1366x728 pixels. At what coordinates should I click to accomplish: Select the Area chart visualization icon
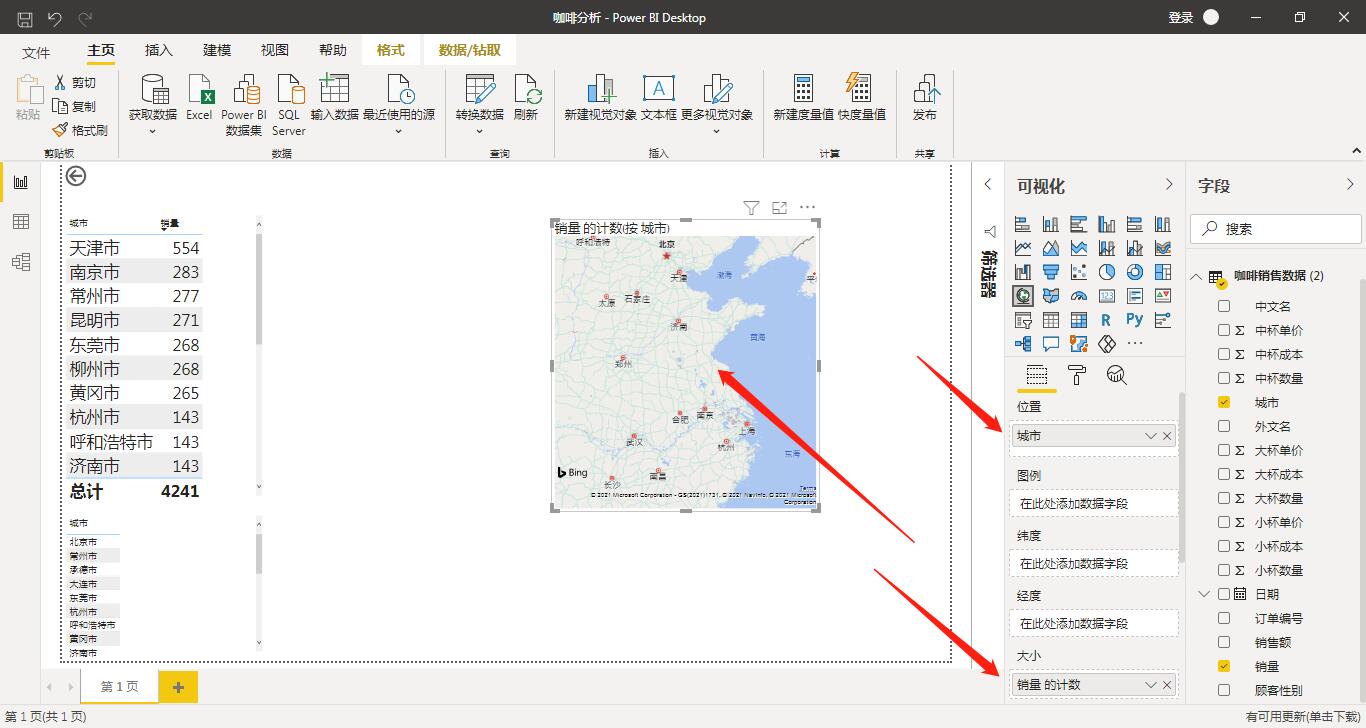pyautogui.click(x=1051, y=248)
